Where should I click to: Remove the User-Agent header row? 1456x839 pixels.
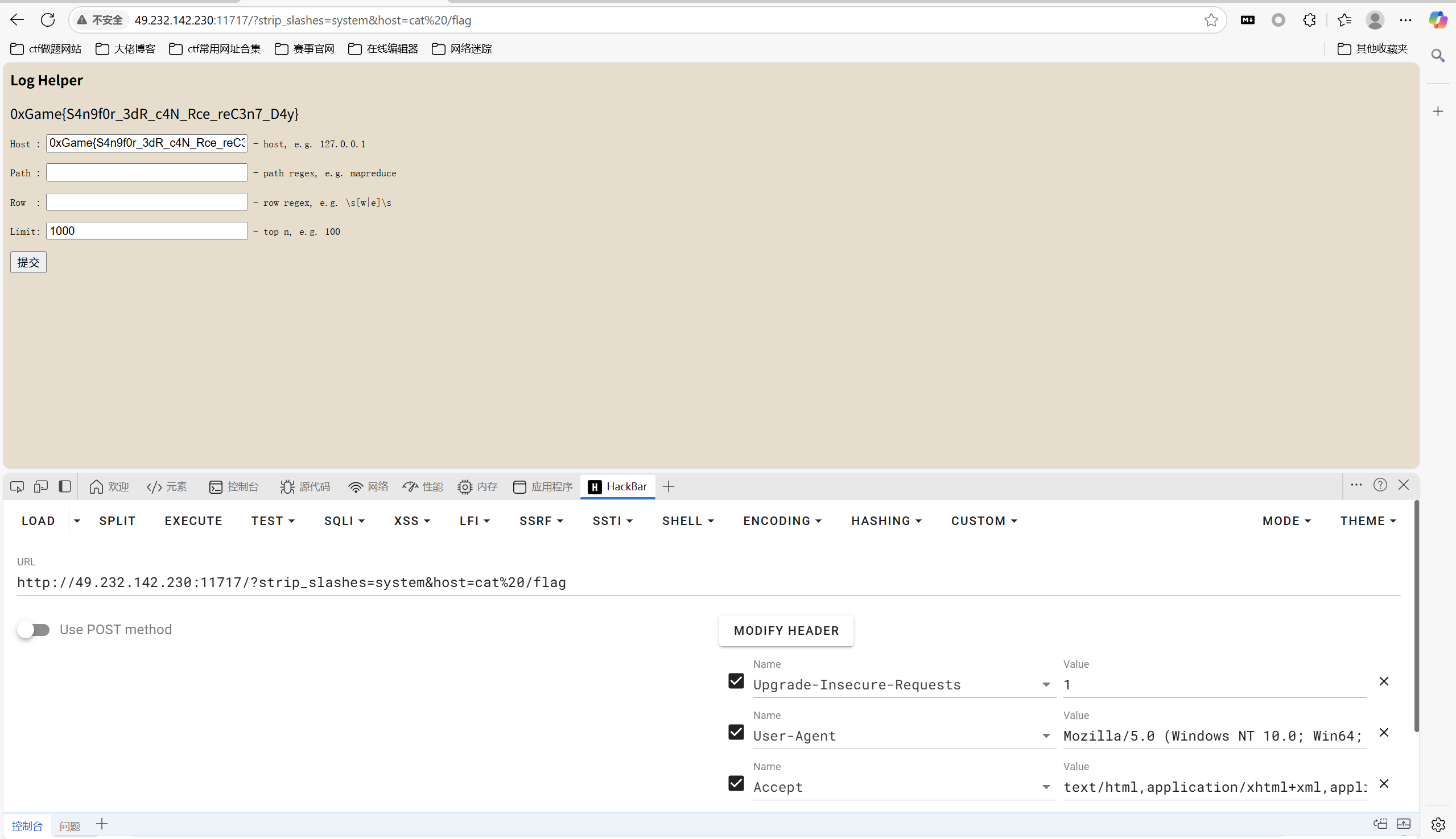[1384, 733]
